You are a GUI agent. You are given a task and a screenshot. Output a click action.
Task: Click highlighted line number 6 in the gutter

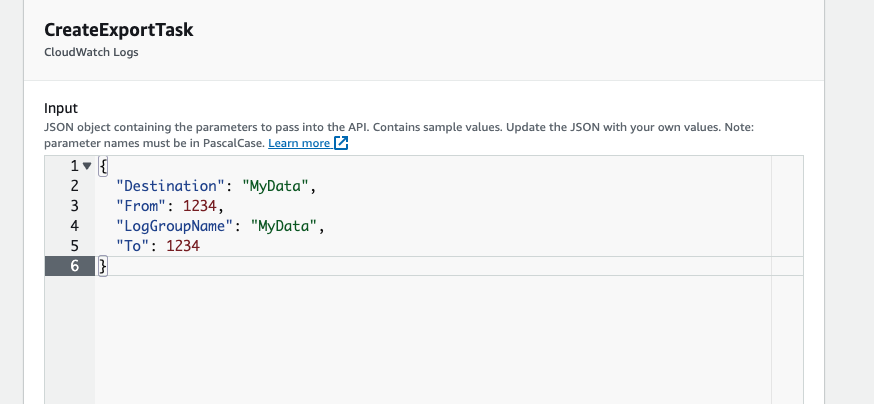(x=74, y=266)
